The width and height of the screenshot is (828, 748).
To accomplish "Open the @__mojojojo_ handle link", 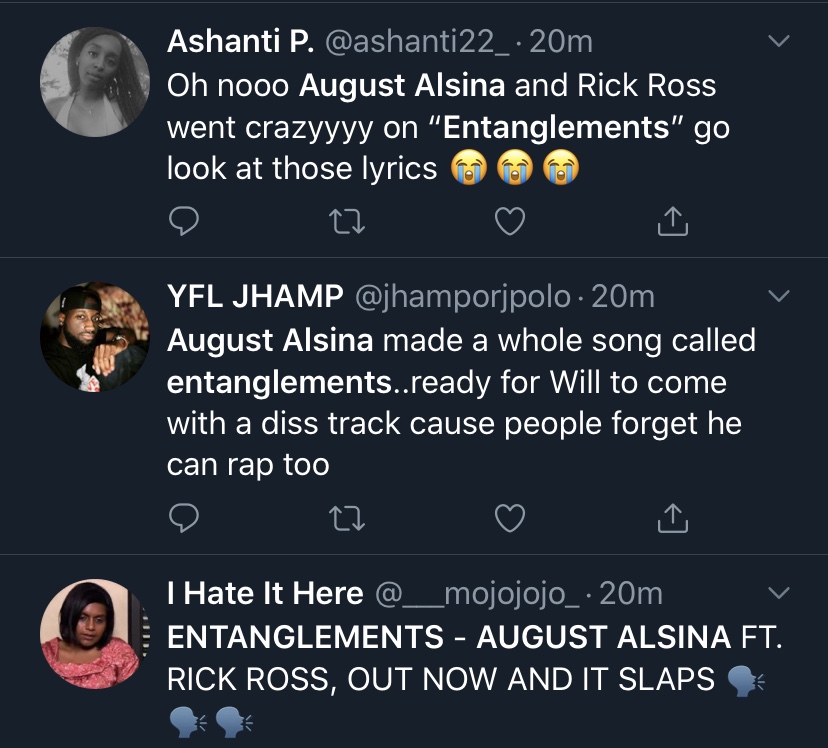I will (x=477, y=594).
